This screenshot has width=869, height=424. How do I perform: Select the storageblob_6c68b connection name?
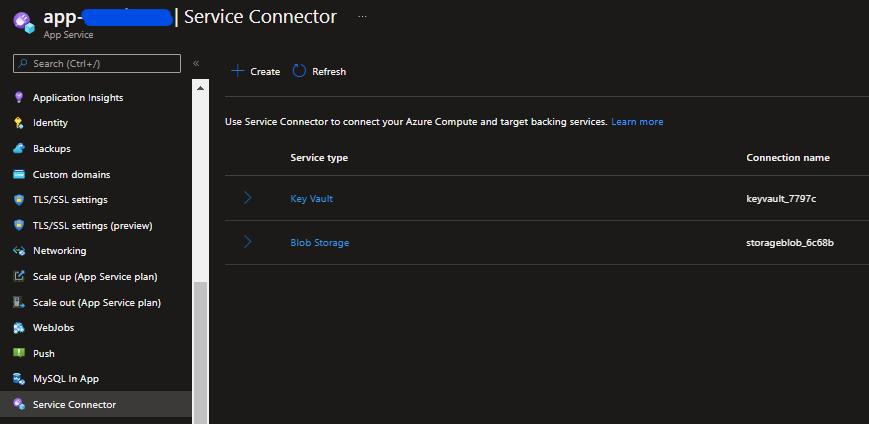pyautogui.click(x=790, y=243)
